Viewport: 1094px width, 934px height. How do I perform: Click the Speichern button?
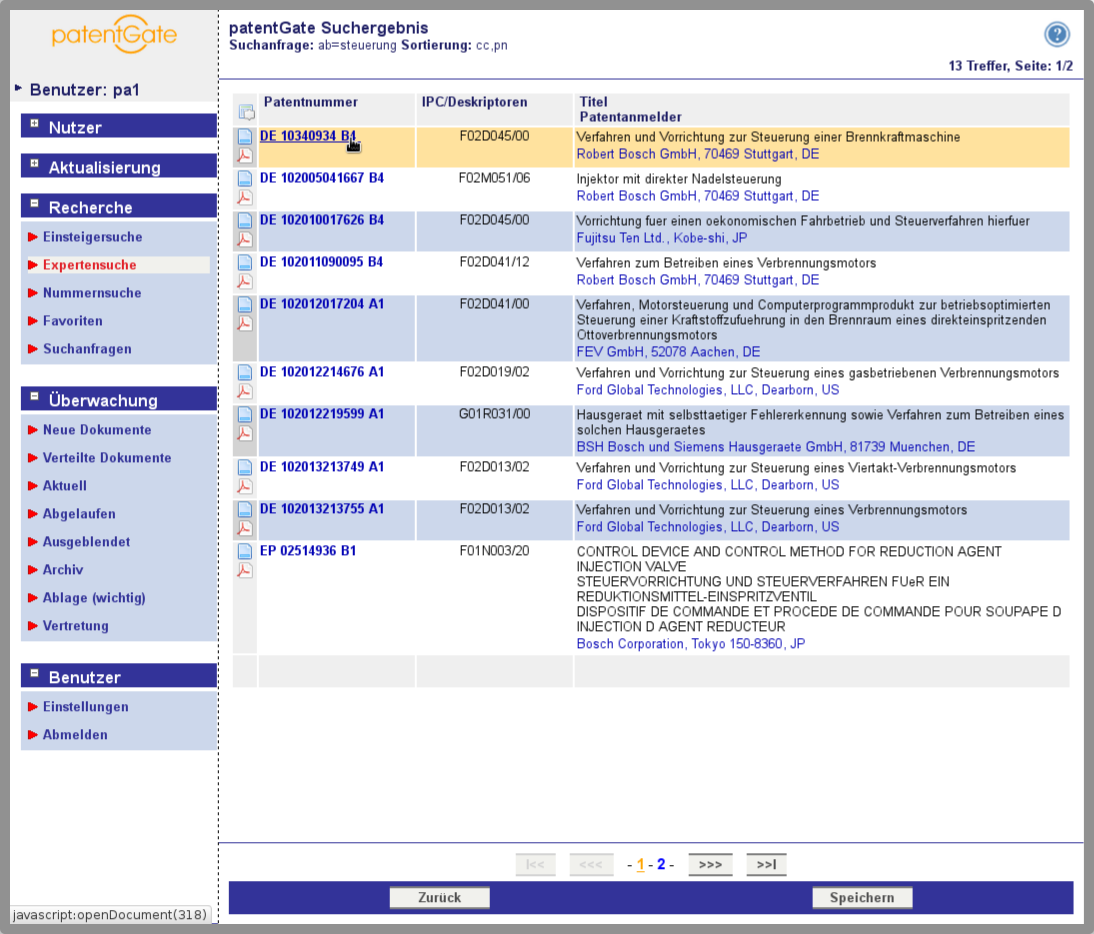click(x=862, y=898)
